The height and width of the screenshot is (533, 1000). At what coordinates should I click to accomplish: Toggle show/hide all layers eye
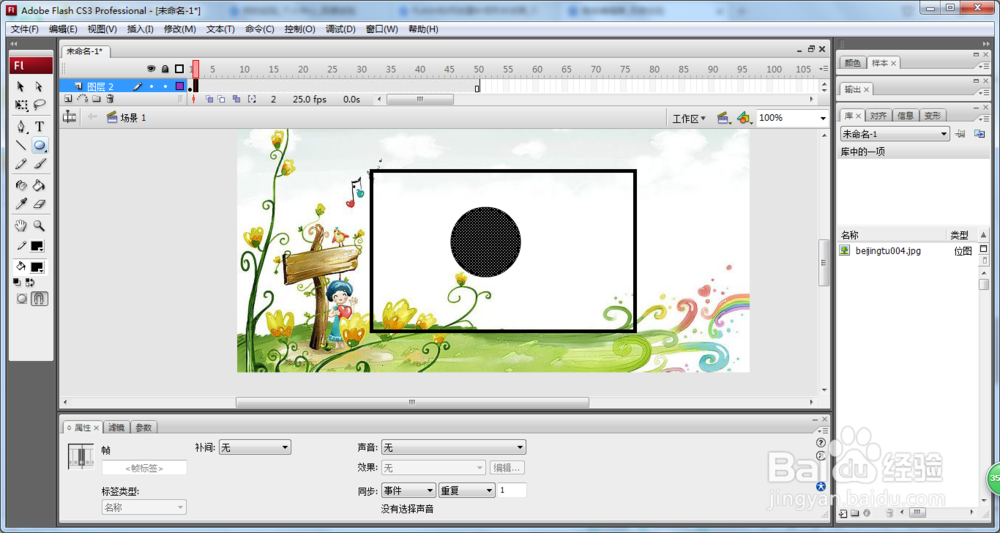[151, 69]
